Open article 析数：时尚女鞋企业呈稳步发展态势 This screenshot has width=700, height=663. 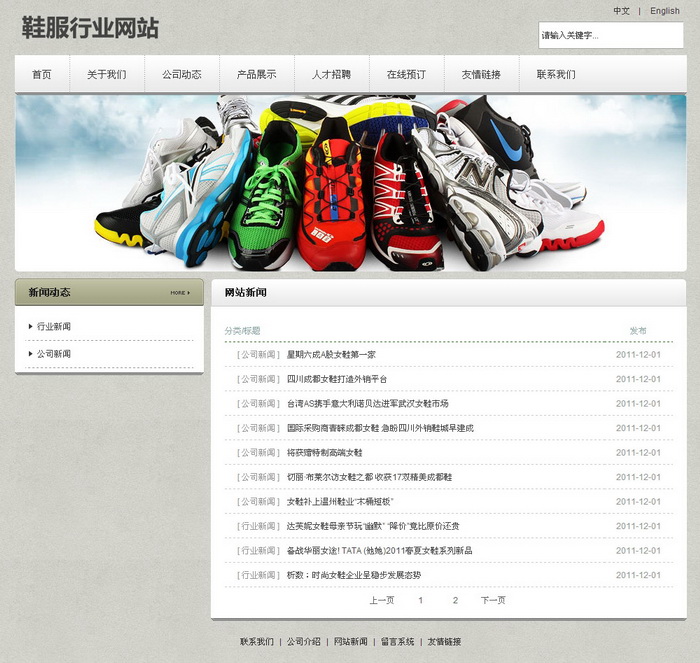(354, 575)
